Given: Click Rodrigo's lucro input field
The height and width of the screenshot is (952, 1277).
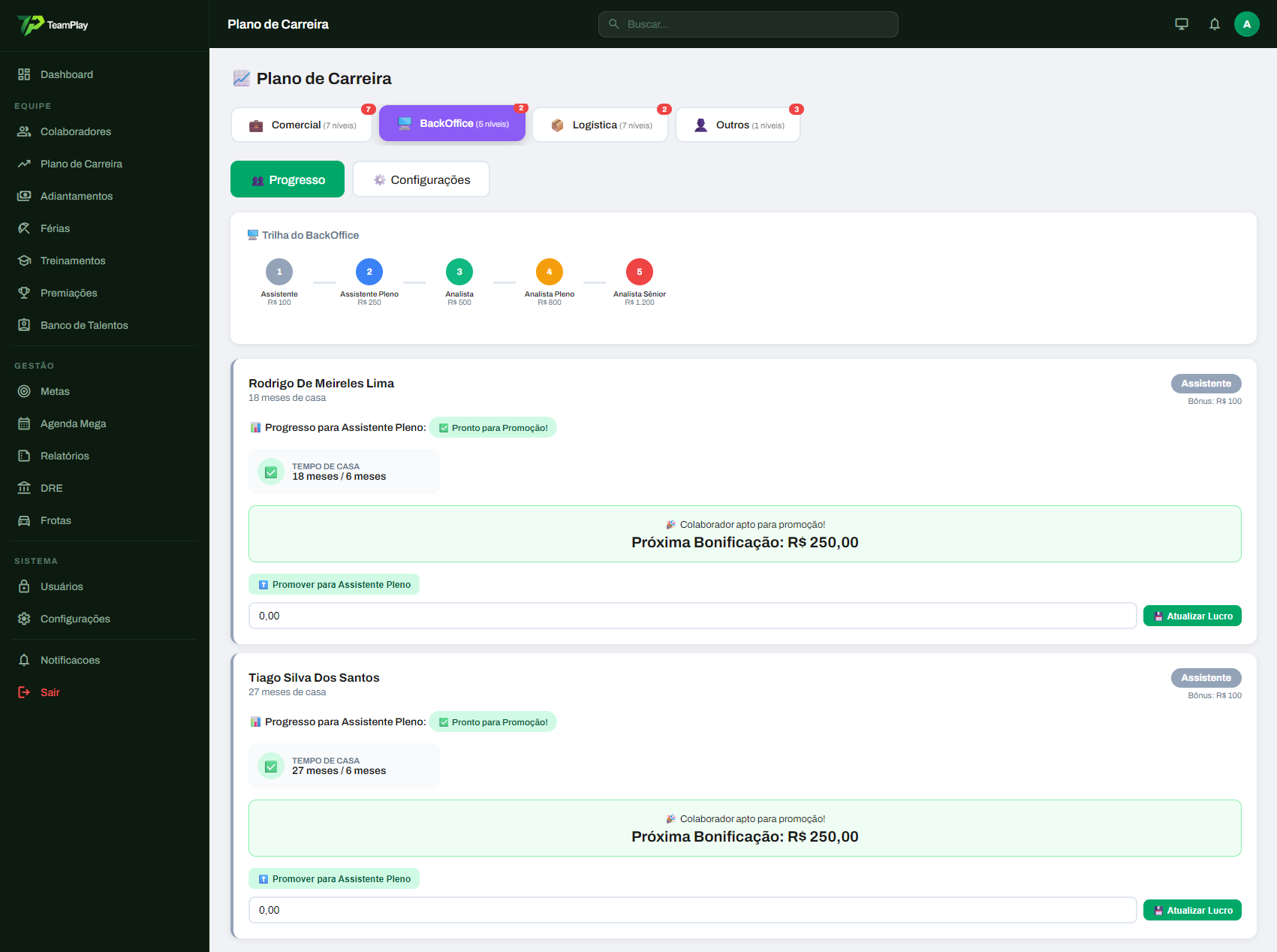Looking at the screenshot, I should [x=692, y=616].
